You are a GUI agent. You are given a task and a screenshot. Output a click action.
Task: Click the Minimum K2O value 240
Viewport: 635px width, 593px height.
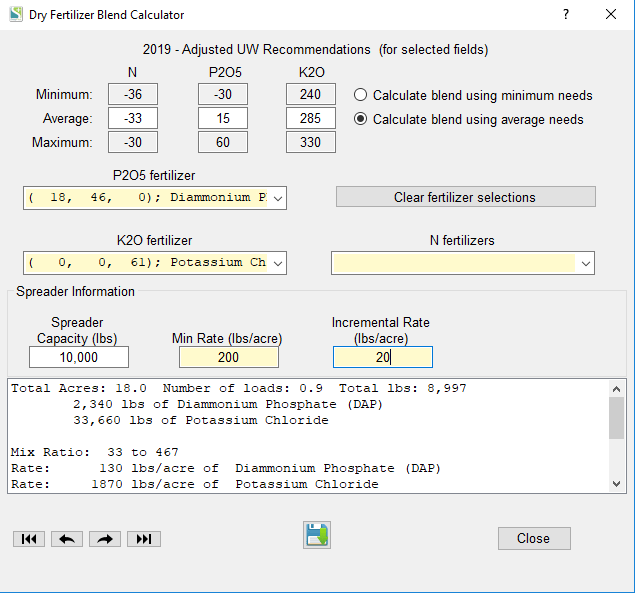(311, 94)
